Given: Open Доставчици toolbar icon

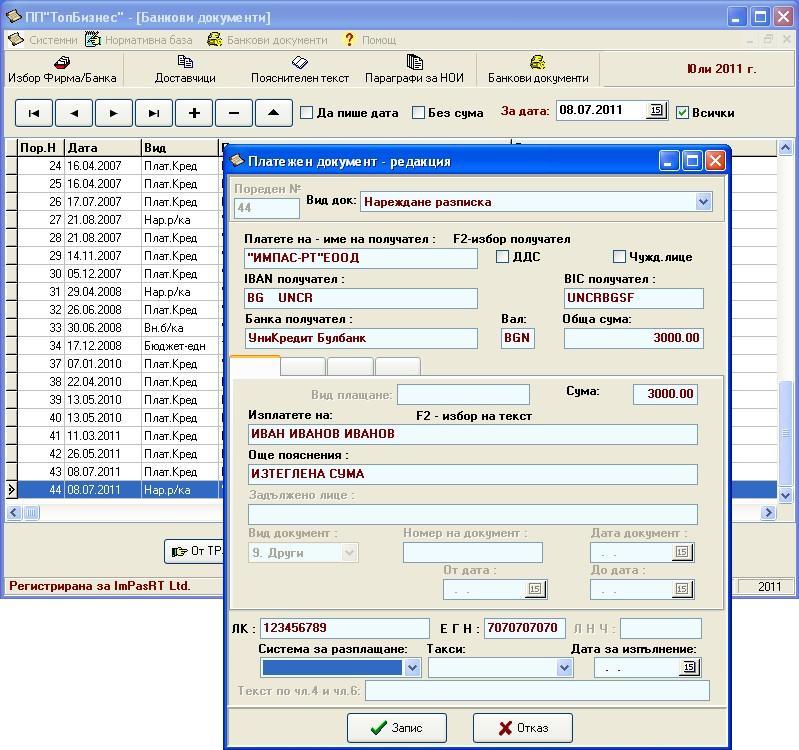Looking at the screenshot, I should (x=185, y=62).
